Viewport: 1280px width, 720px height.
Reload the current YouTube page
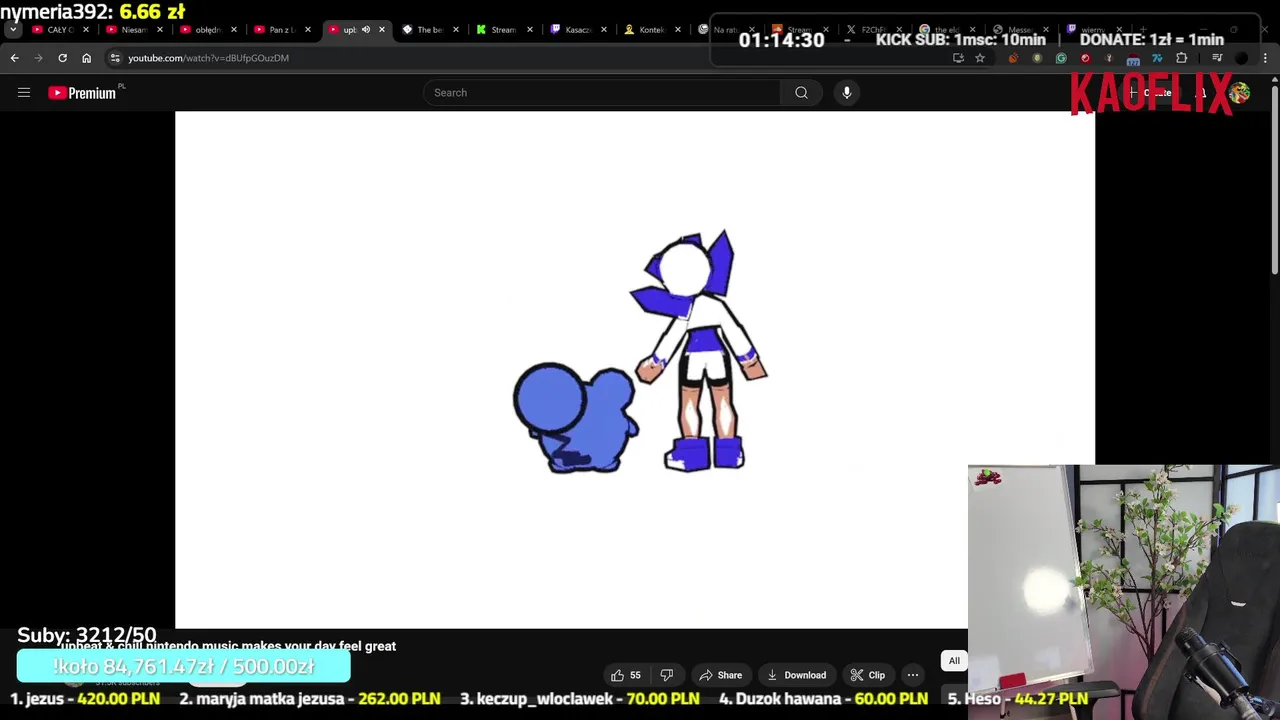coord(62,58)
